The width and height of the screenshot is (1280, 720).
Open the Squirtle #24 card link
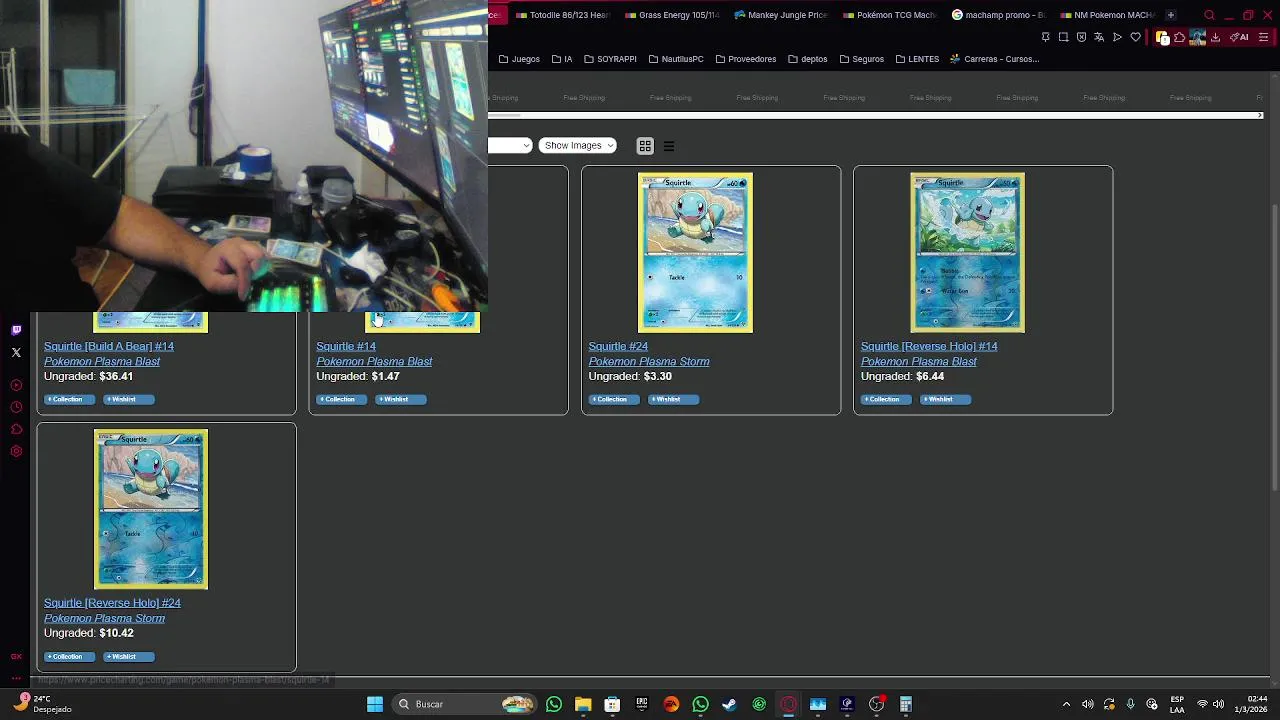(x=618, y=346)
